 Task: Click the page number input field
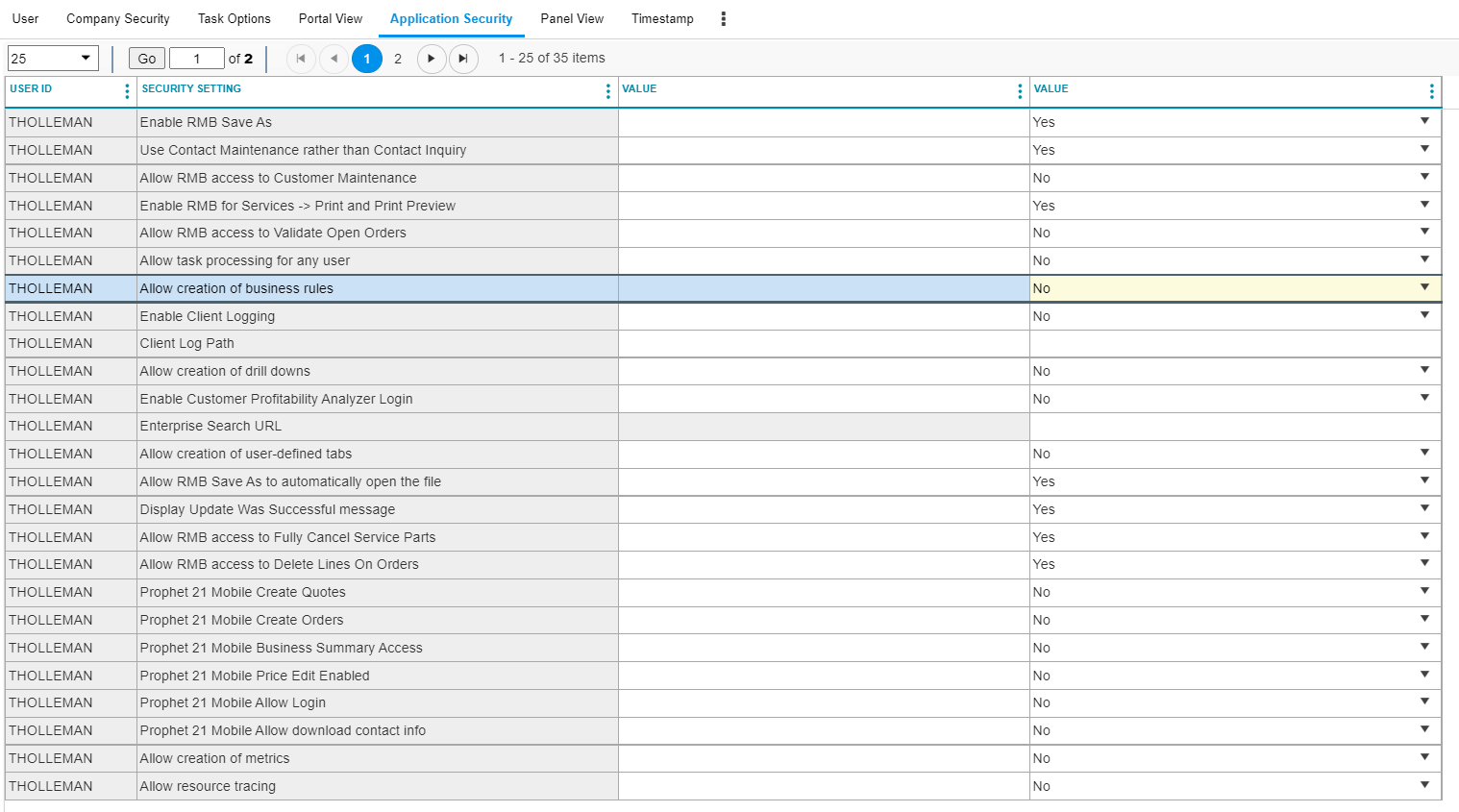click(x=196, y=59)
